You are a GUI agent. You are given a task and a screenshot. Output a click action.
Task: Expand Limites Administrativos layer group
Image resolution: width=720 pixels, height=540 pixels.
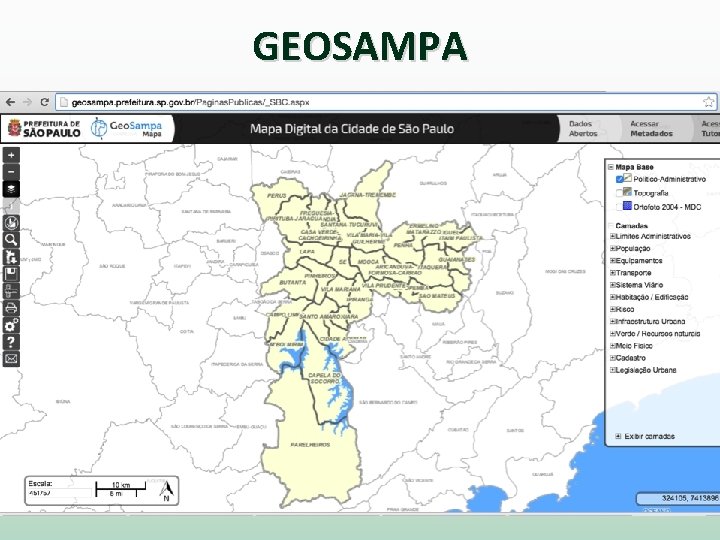[613, 236]
